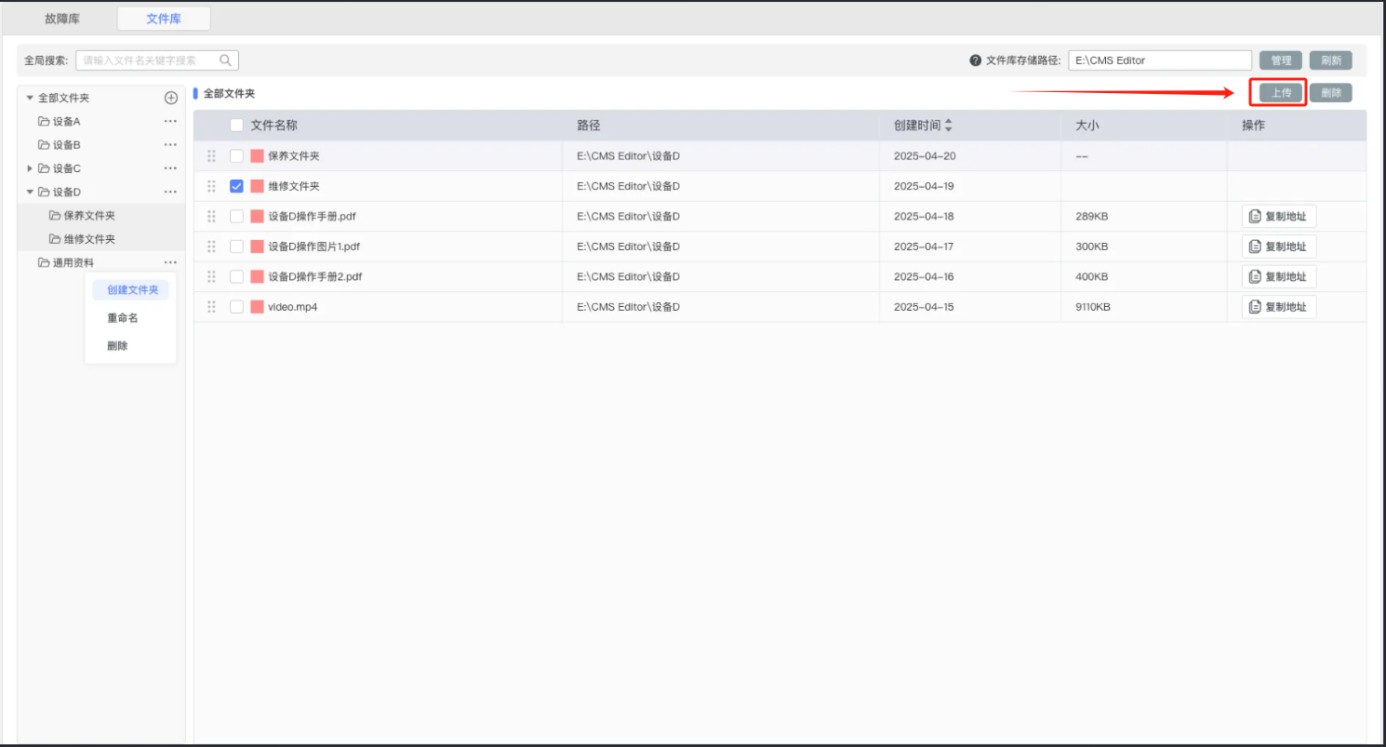The image size is (1386, 747).
Task: Open the more options dots for 设备C
Action: (171, 168)
